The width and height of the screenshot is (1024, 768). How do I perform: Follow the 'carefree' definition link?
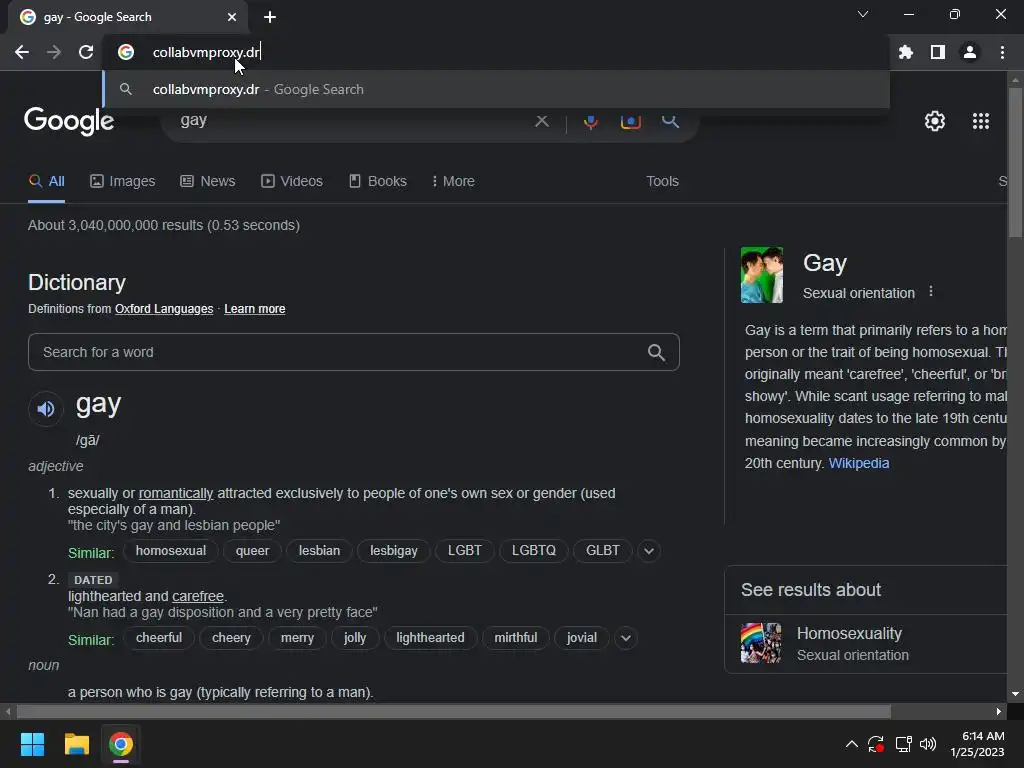tap(198, 596)
